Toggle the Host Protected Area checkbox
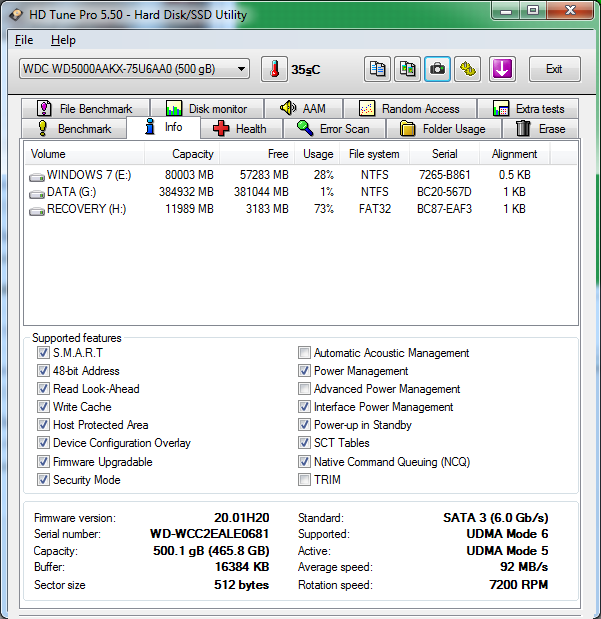The image size is (601, 619). (x=43, y=425)
